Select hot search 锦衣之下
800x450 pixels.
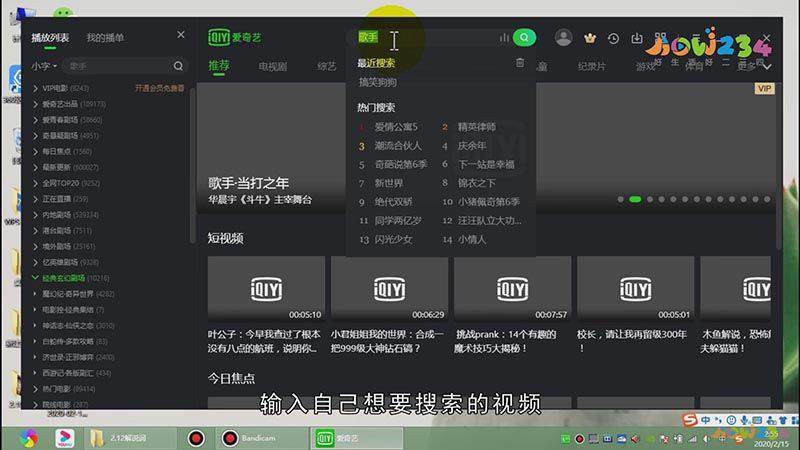[x=477, y=183]
